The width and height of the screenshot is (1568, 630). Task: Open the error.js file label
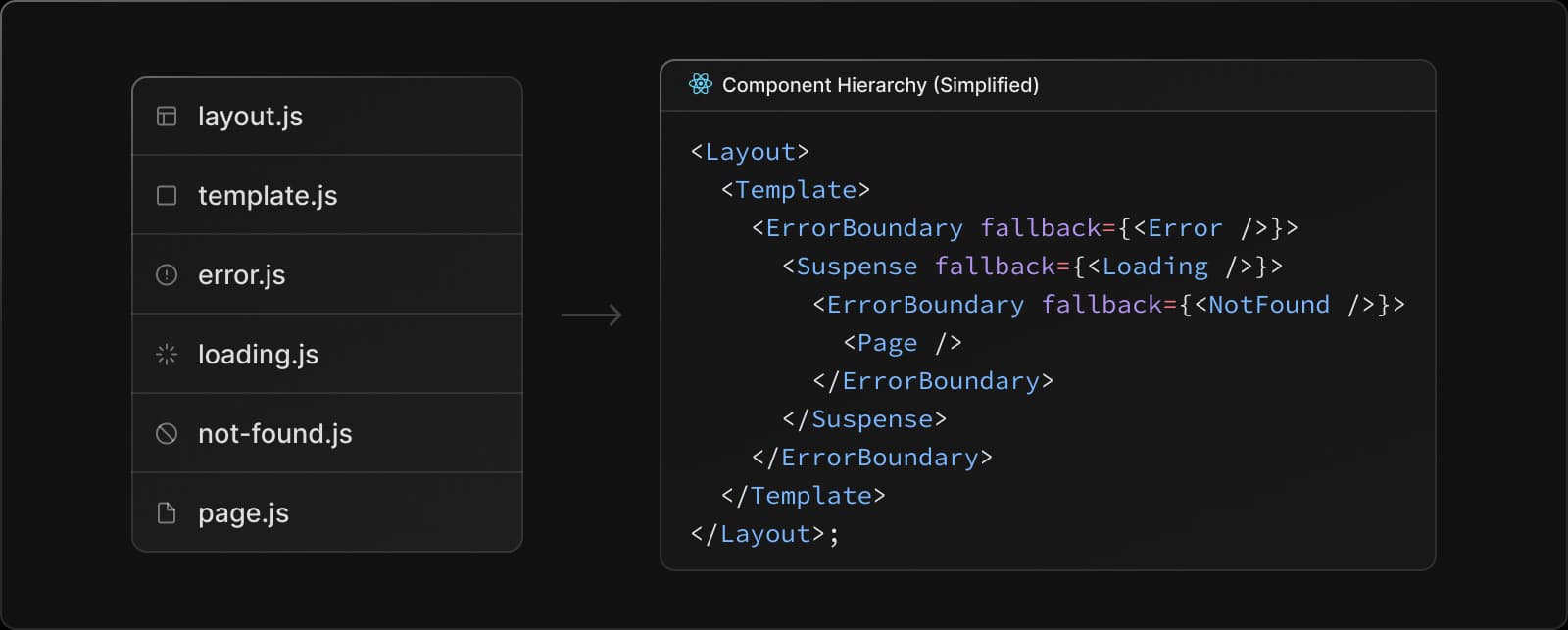click(241, 275)
